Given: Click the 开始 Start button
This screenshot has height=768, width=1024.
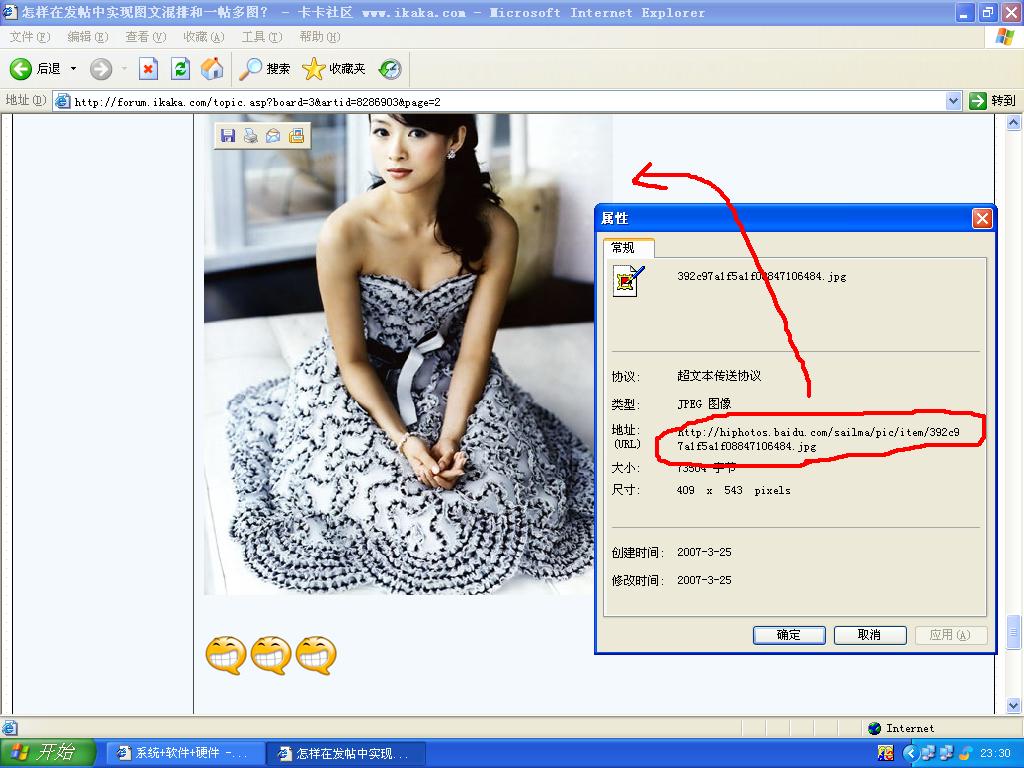Looking at the screenshot, I should pyautogui.click(x=48, y=752).
